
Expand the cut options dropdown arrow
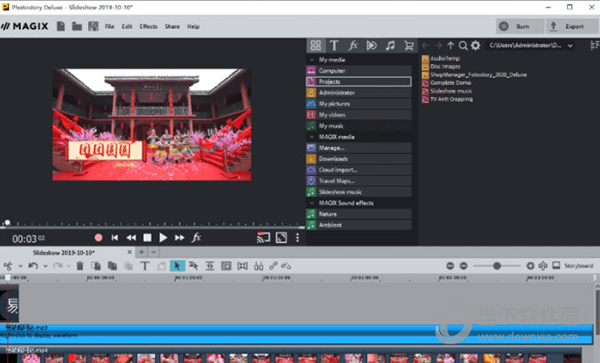[20, 266]
